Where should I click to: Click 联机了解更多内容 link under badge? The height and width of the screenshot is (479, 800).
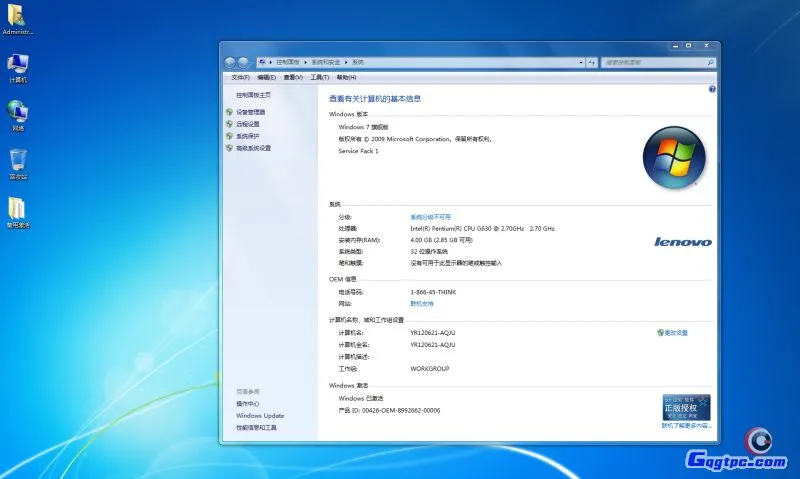coord(686,425)
